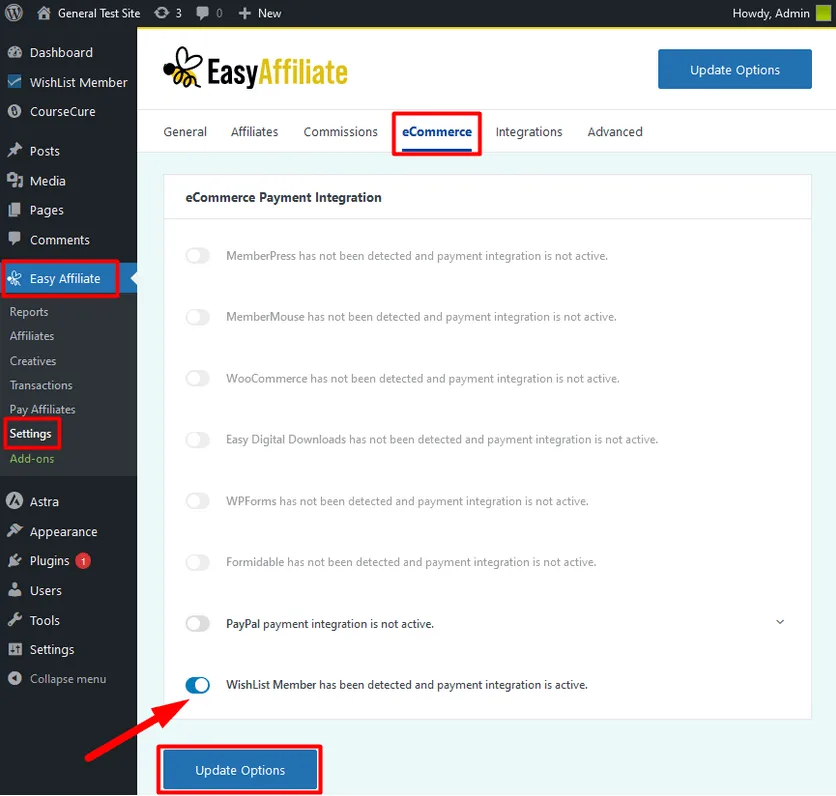This screenshot has width=836, height=796.
Task: Expand the PayPal integration chevron
Action: point(779,622)
